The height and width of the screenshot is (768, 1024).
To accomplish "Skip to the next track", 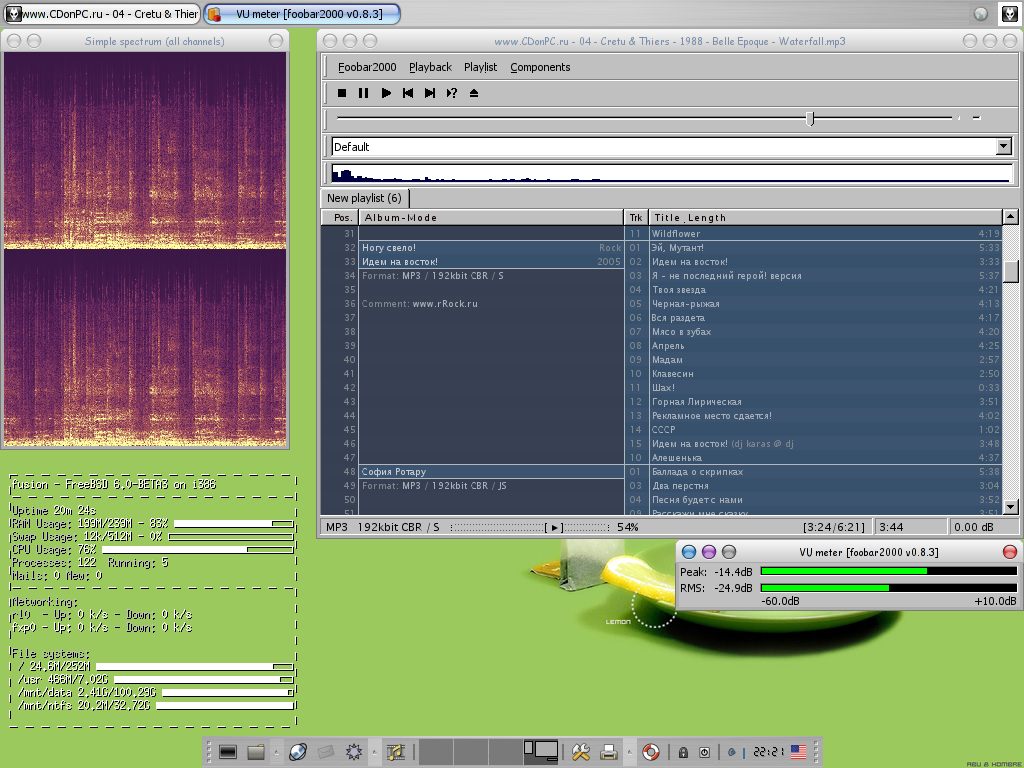I will [430, 93].
